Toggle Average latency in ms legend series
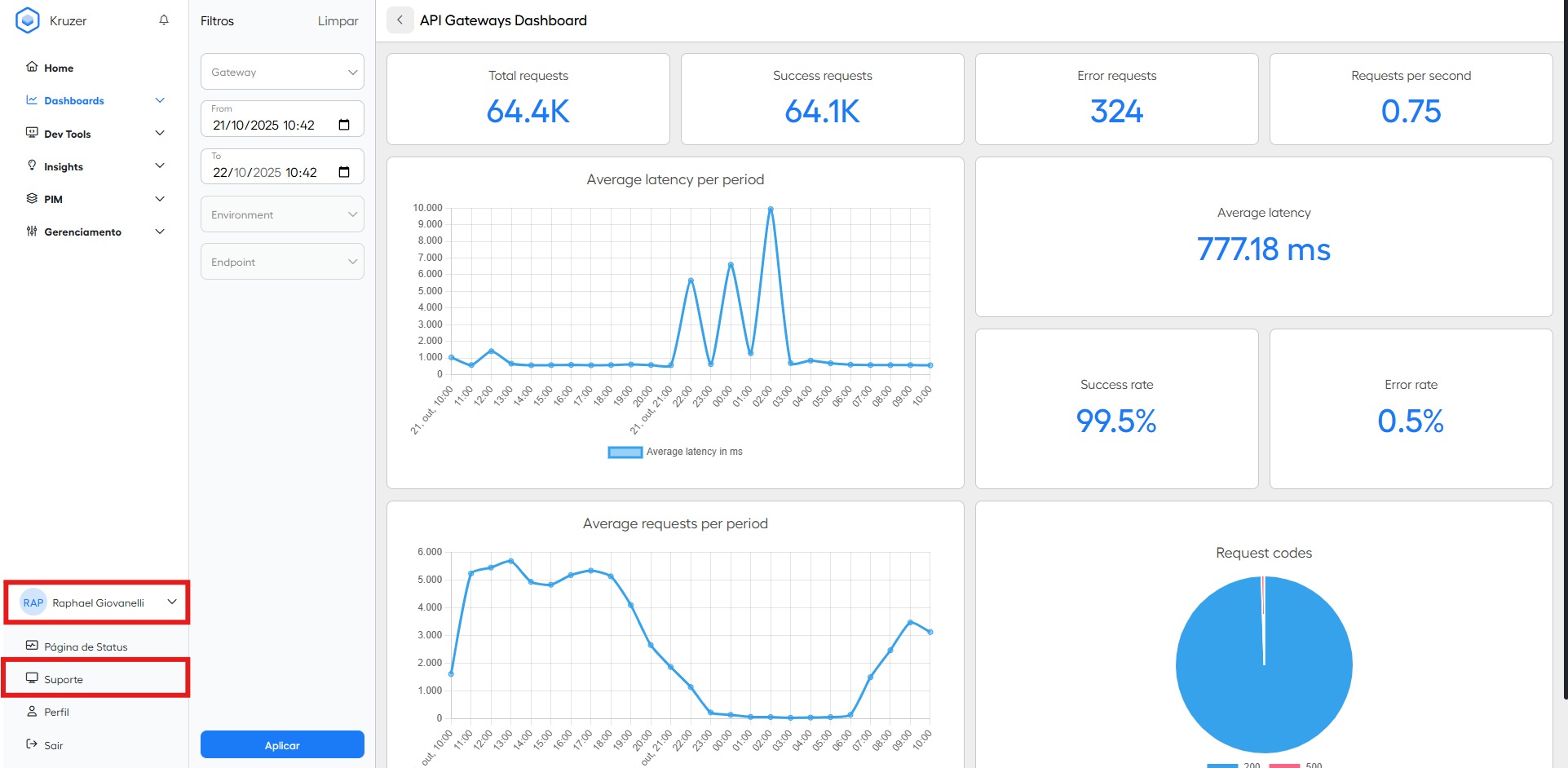Viewport: 1568px width, 768px height. (675, 452)
